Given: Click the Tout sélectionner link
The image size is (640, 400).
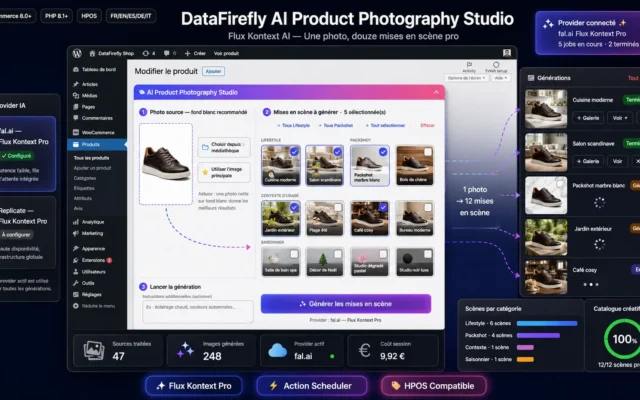Looking at the screenshot, I should (x=385, y=125).
